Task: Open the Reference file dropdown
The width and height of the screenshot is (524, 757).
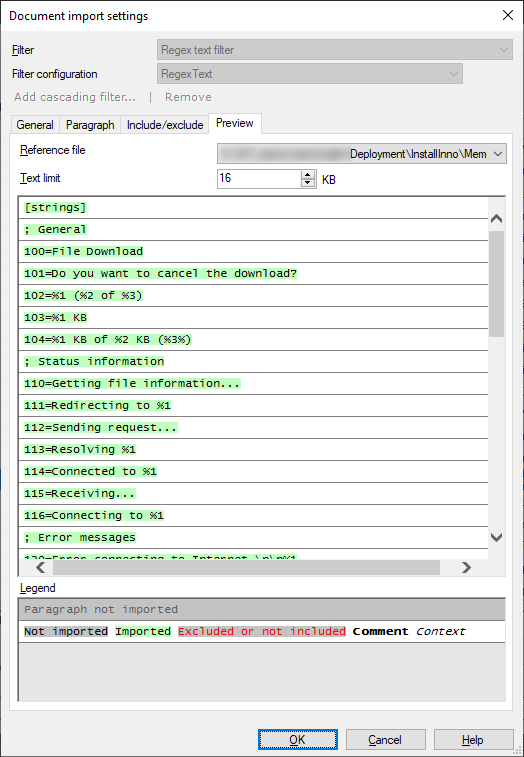Action: point(362,154)
